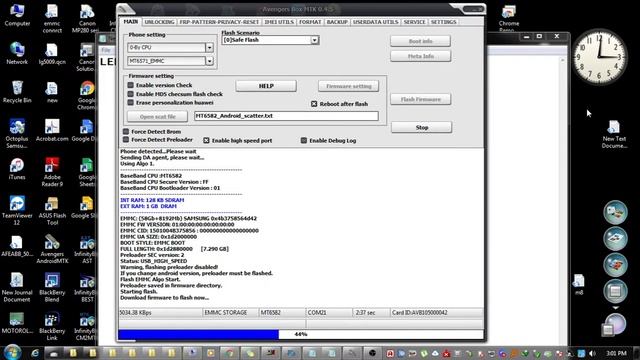This screenshot has height=360, width=640.
Task: Enable Force Detect Brom option
Action: pyautogui.click(x=126, y=131)
